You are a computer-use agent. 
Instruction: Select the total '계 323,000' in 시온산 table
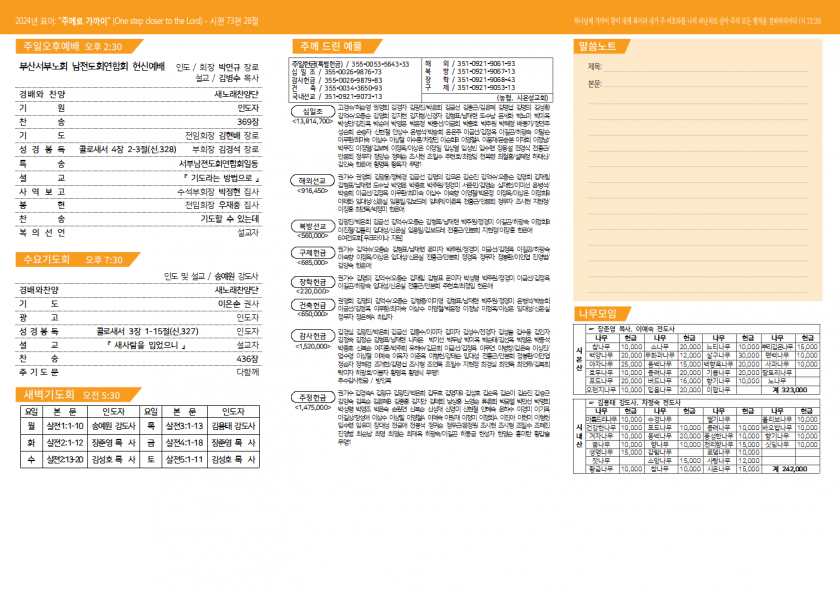[x=790, y=390]
